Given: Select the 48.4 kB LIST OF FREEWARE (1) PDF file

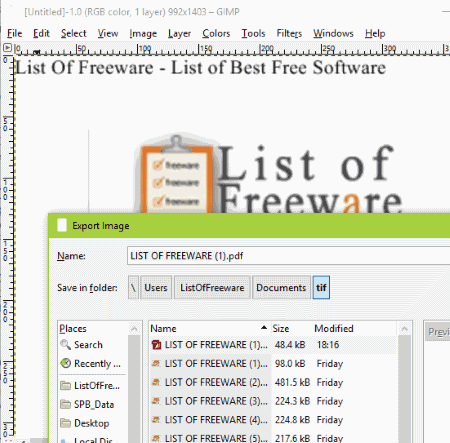Looking at the screenshot, I should (x=273, y=345).
